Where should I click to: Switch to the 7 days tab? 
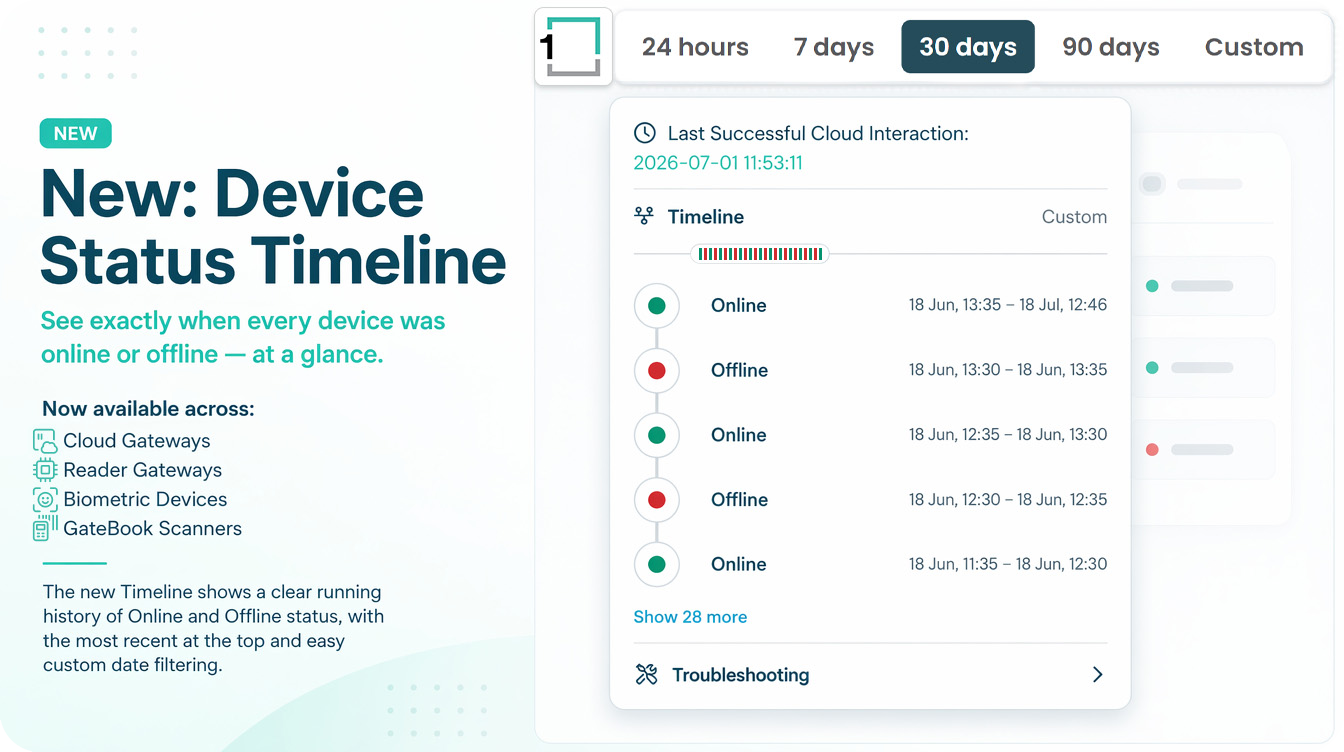pyautogui.click(x=834, y=47)
